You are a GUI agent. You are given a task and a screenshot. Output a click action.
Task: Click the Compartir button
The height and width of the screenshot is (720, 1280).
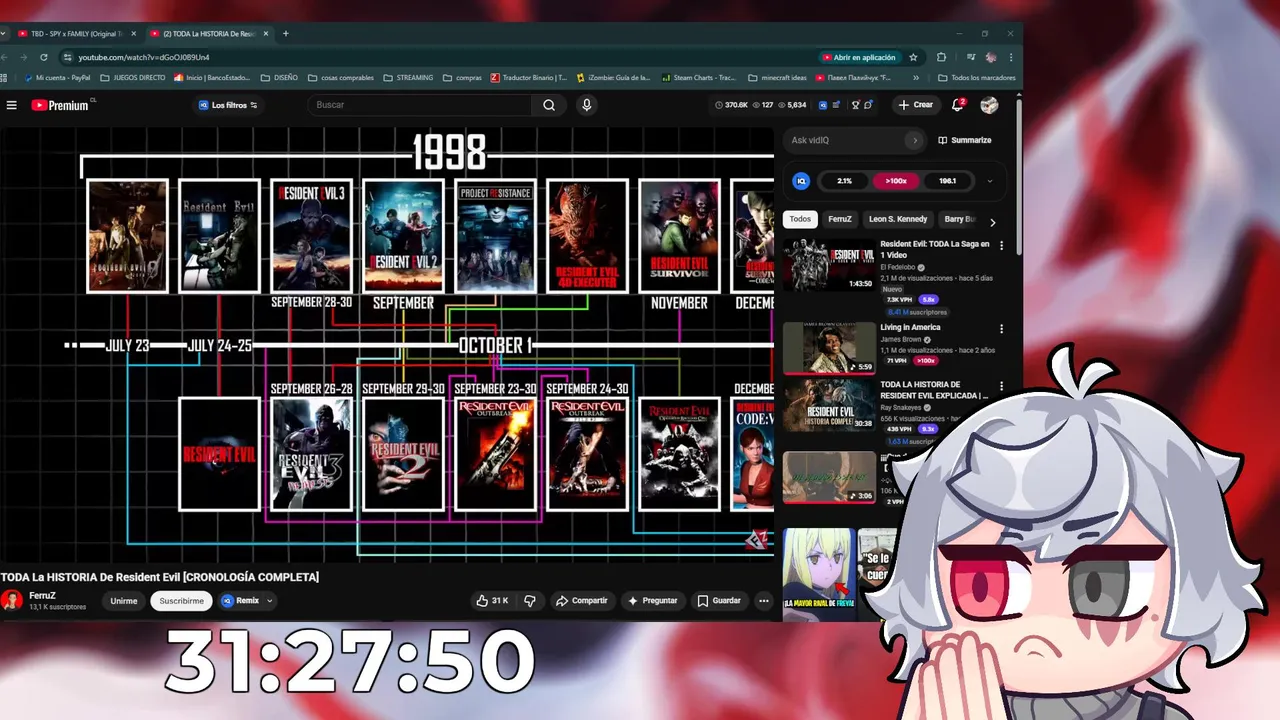click(x=582, y=601)
